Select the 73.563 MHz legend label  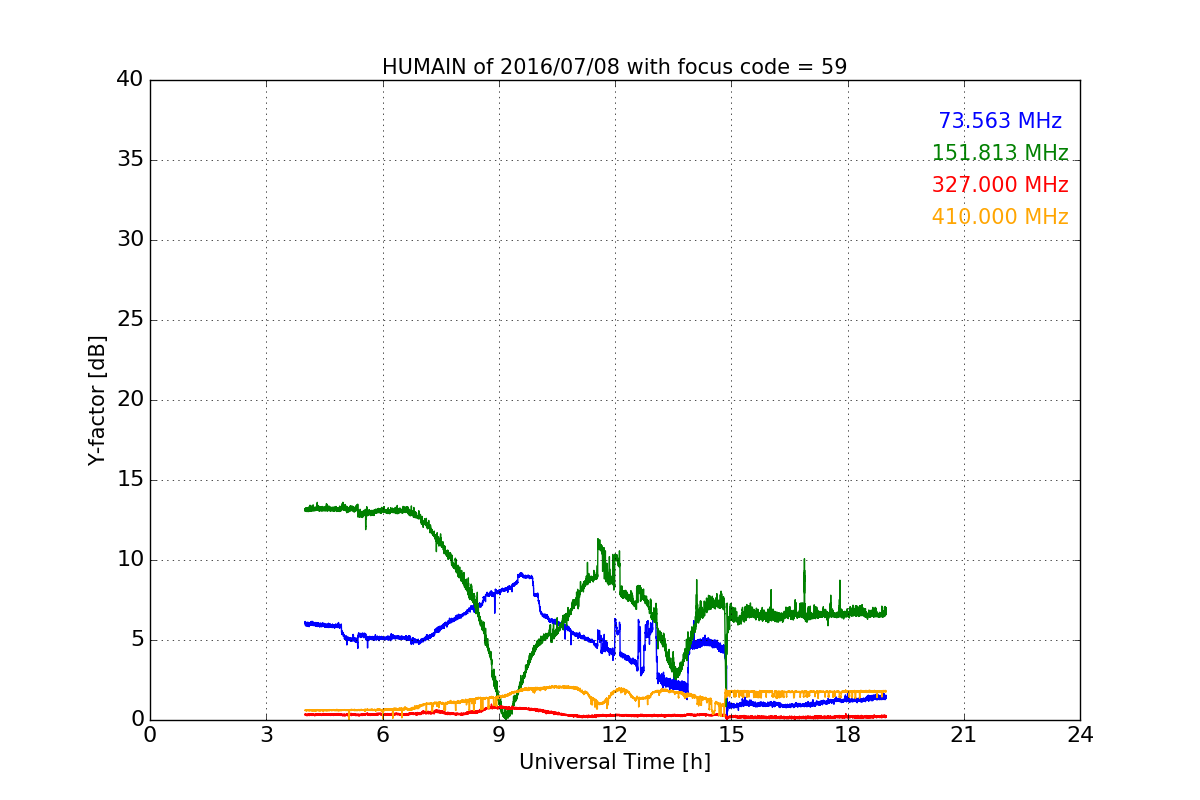(x=1000, y=121)
